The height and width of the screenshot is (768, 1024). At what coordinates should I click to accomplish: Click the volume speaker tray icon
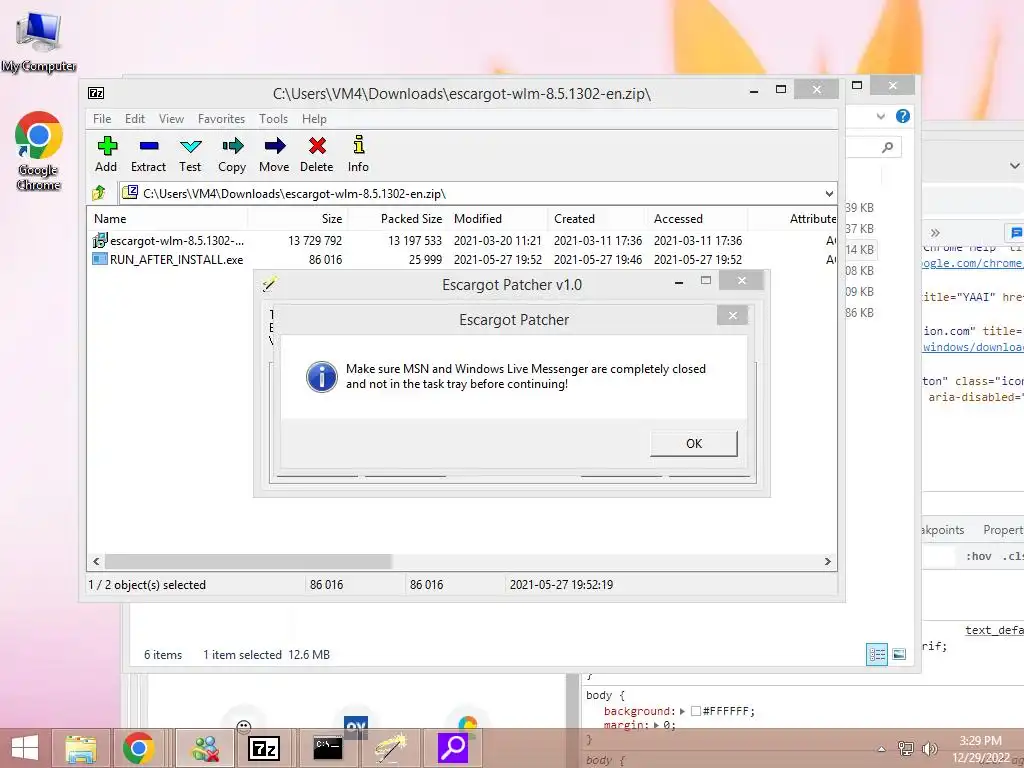click(929, 748)
